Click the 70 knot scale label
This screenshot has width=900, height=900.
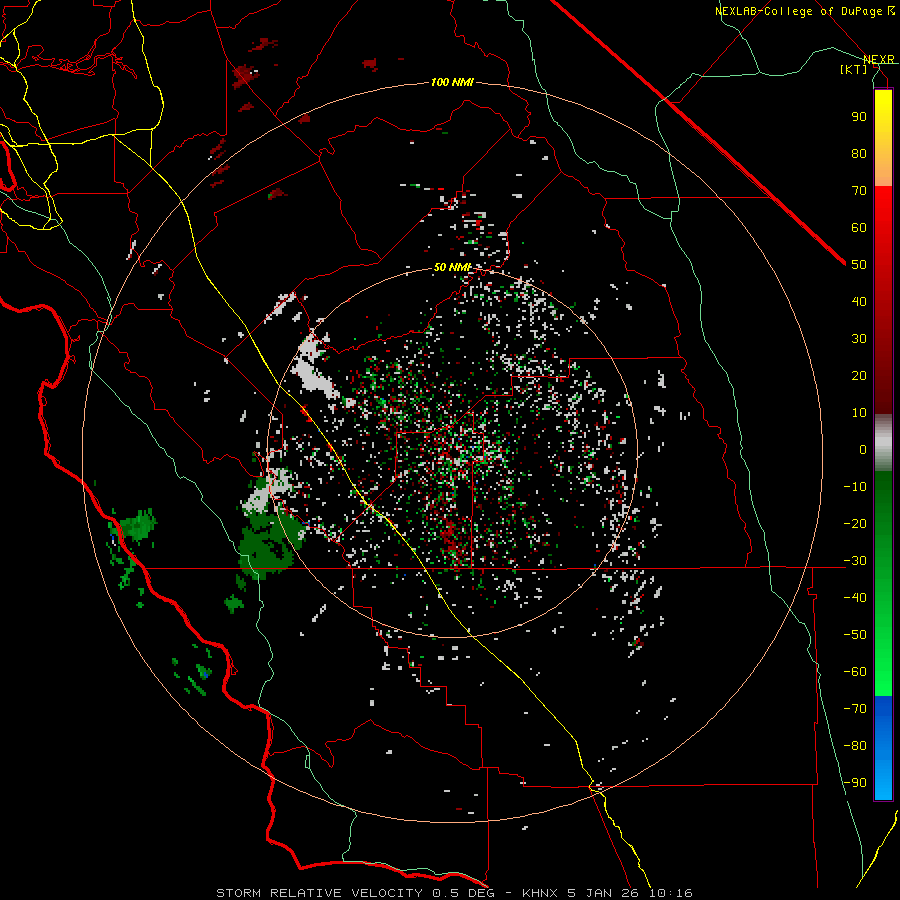(859, 191)
